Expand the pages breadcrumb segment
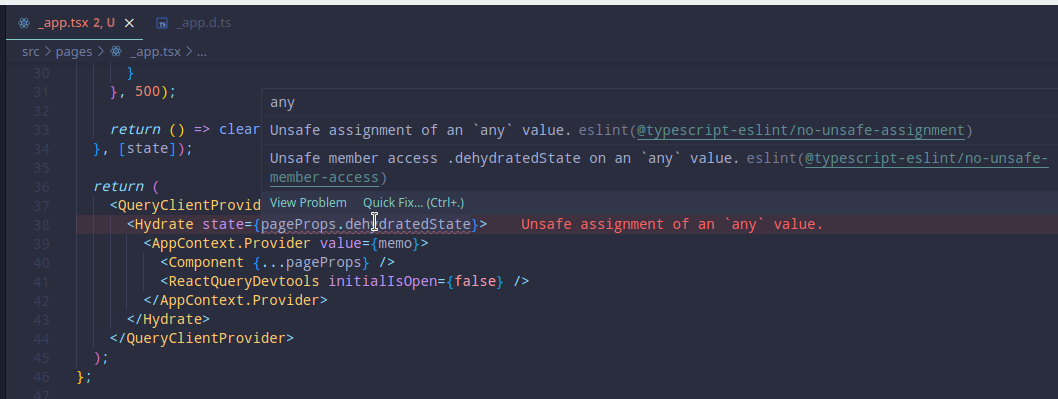The width and height of the screenshot is (1058, 399). pyautogui.click(x=74, y=51)
